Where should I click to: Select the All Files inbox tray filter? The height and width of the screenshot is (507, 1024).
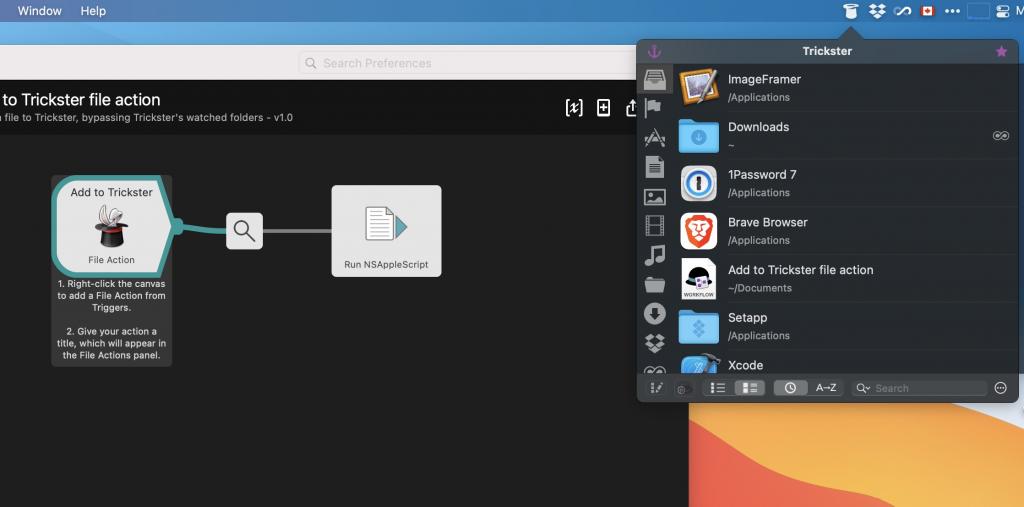(655, 80)
